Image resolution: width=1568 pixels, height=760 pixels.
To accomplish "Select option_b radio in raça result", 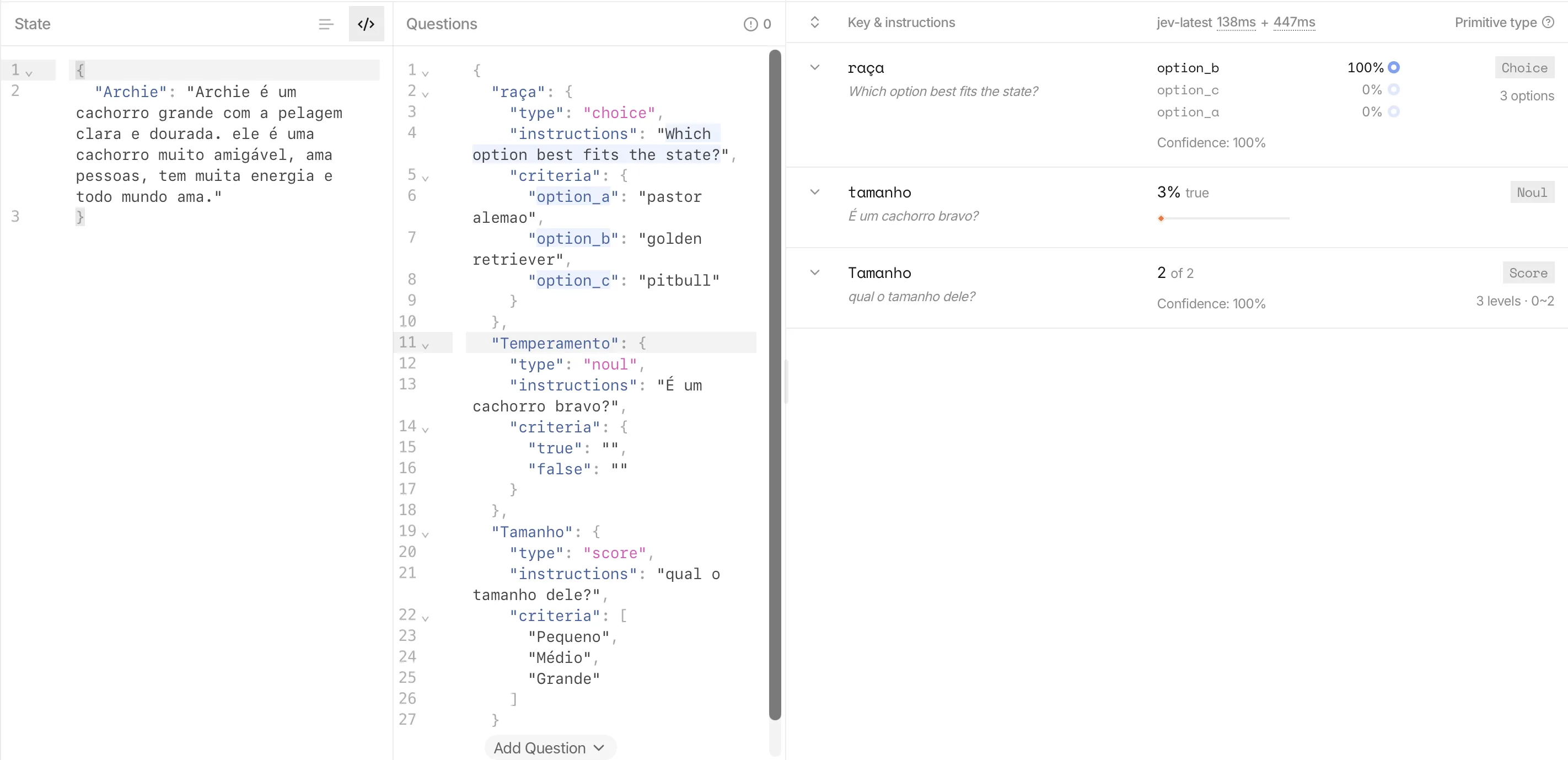I will pos(1394,68).
